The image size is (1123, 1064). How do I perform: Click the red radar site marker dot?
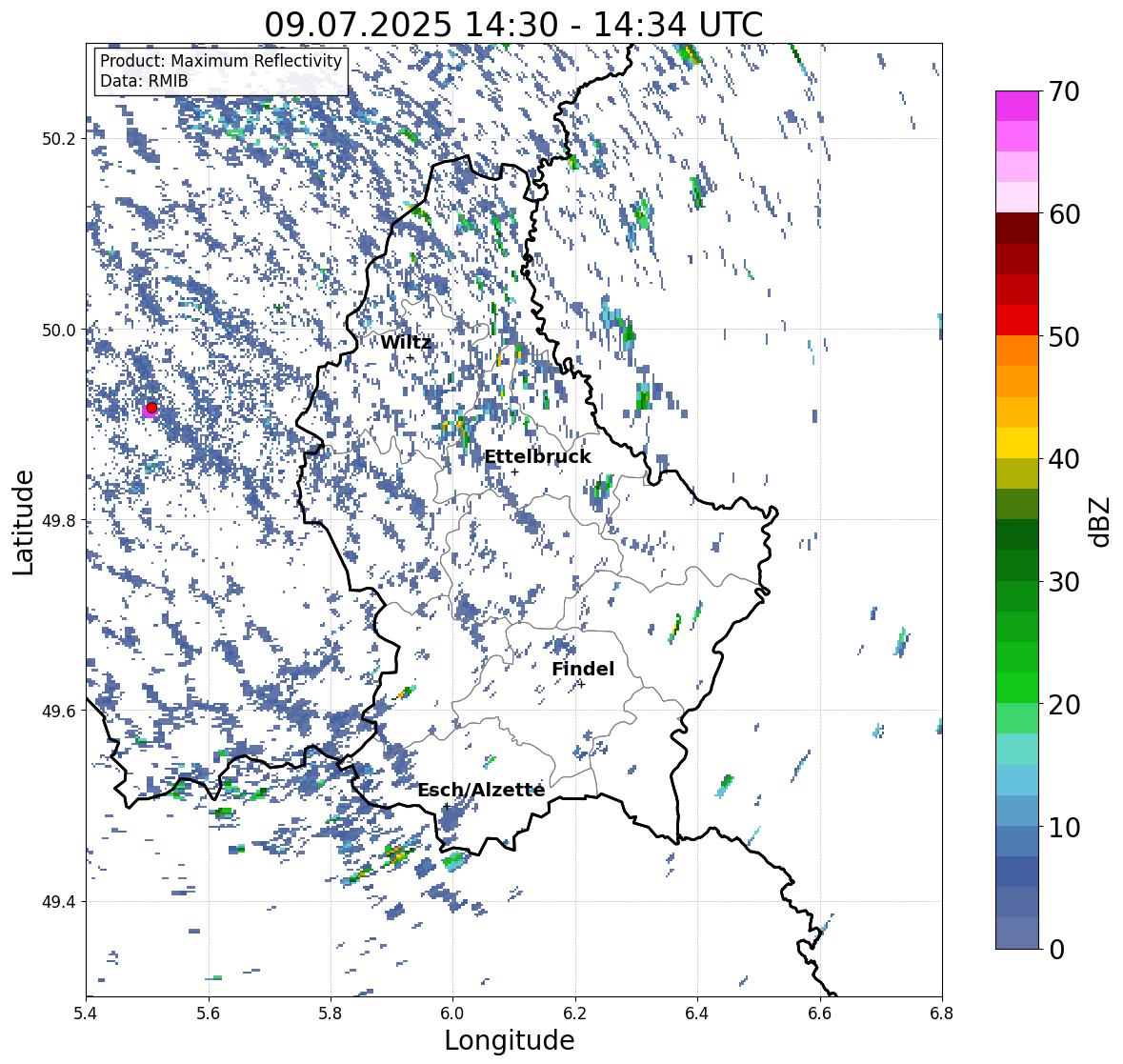[151, 408]
